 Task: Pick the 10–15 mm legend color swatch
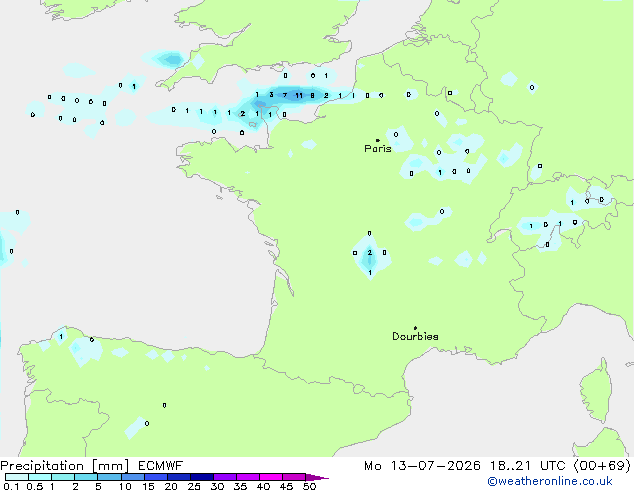point(132,477)
